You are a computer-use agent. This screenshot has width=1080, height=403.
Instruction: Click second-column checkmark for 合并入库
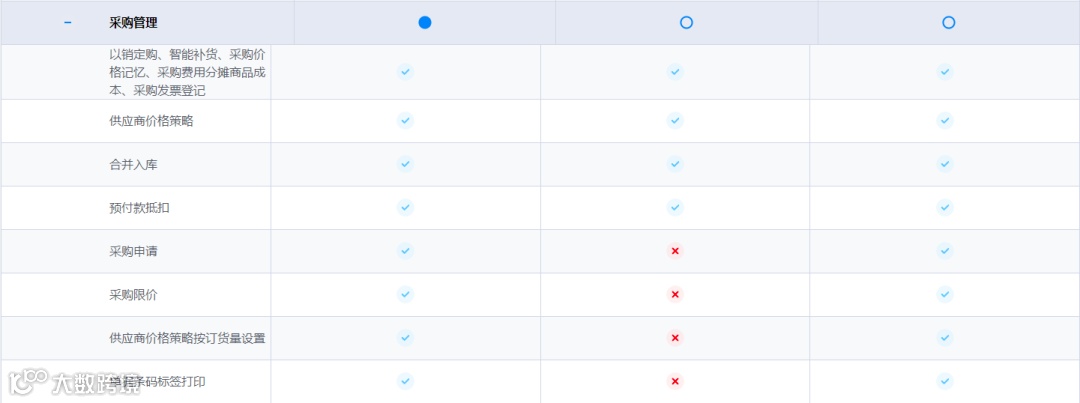click(x=675, y=164)
